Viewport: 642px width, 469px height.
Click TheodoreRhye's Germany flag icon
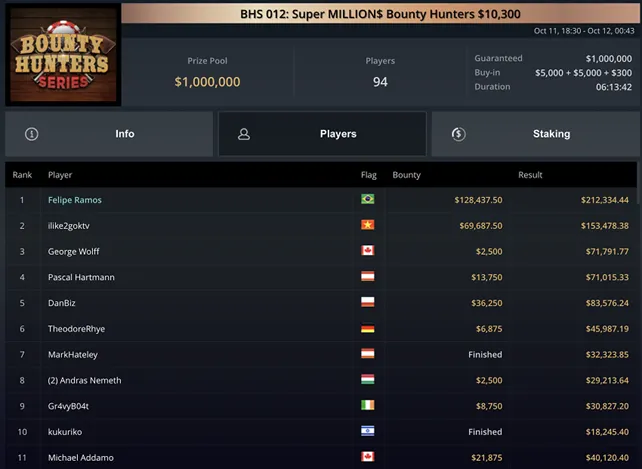[368, 329]
